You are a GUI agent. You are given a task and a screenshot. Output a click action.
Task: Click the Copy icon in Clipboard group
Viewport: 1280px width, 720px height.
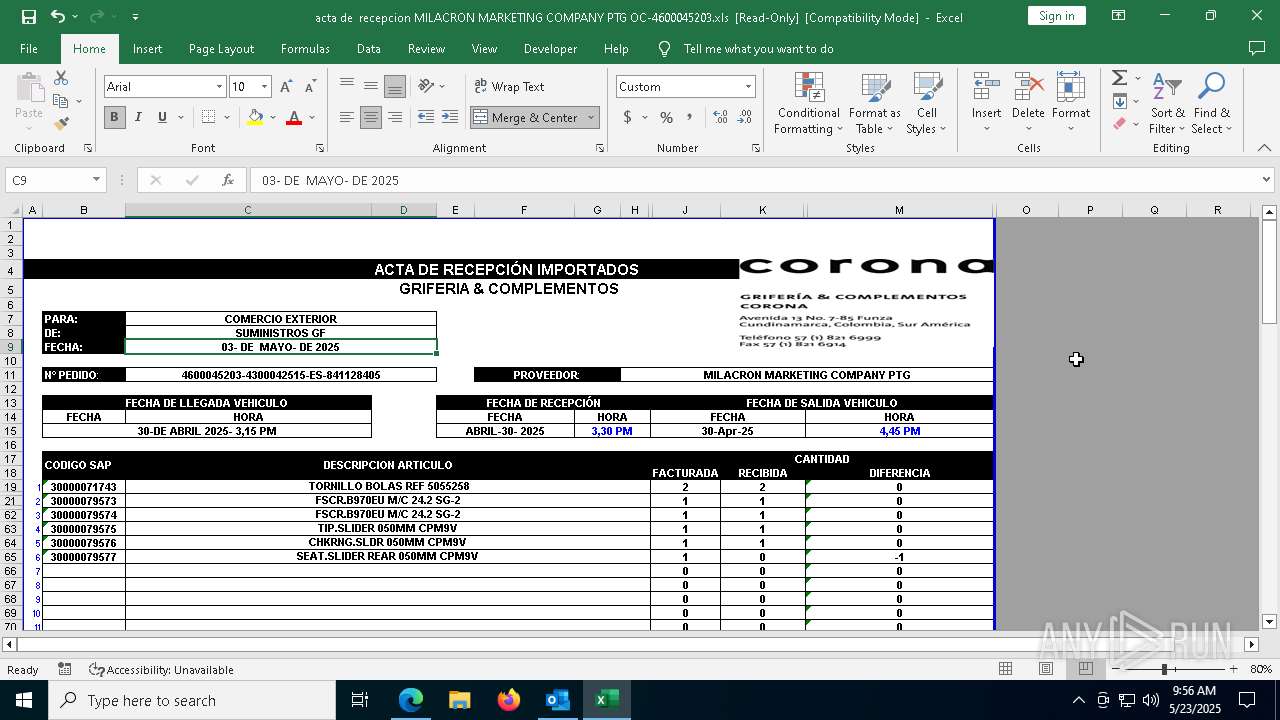(61, 101)
